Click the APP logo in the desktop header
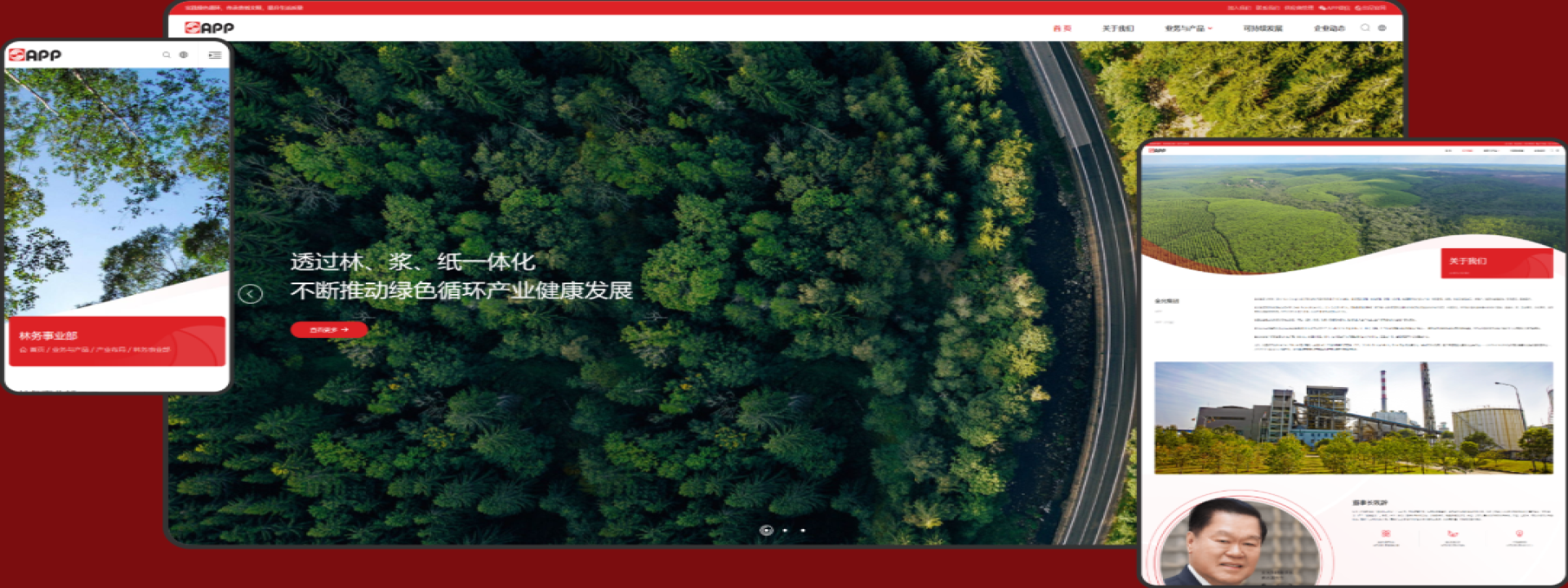 point(209,28)
